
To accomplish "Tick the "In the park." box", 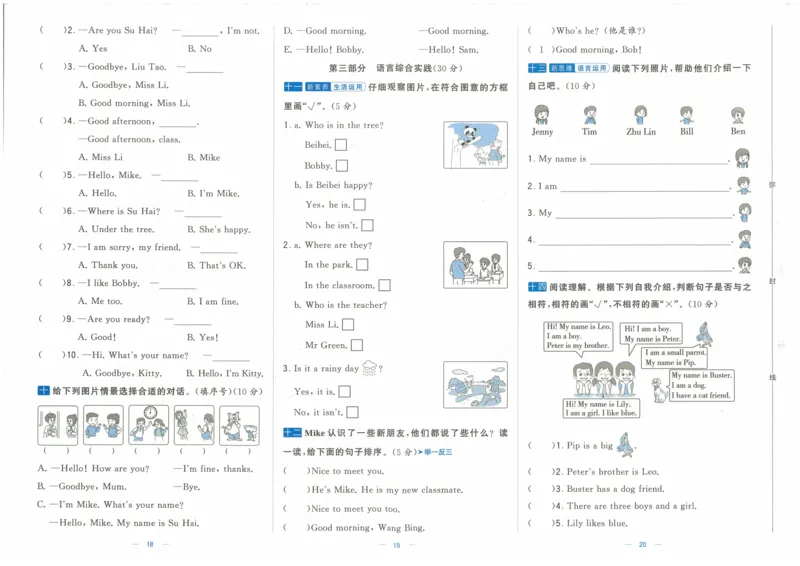I will (362, 264).
